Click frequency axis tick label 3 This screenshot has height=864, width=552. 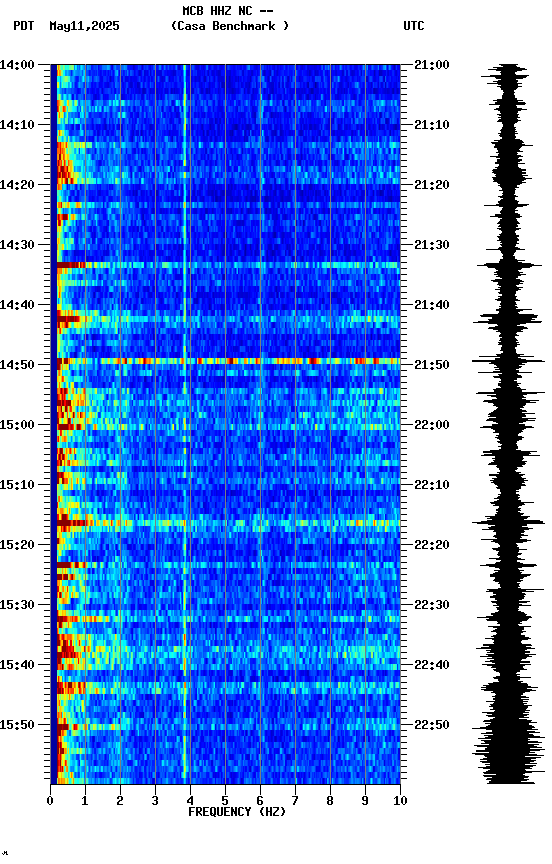pos(155,801)
